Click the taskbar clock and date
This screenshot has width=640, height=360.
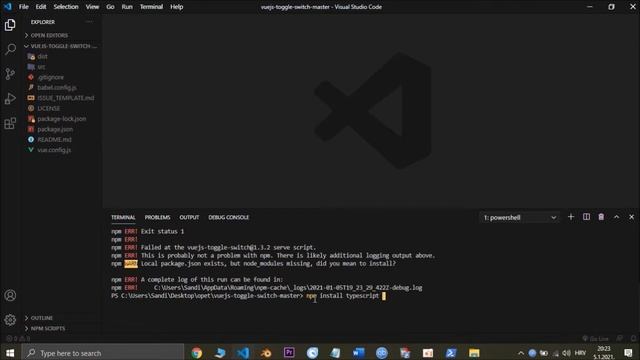pyautogui.click(x=604, y=353)
